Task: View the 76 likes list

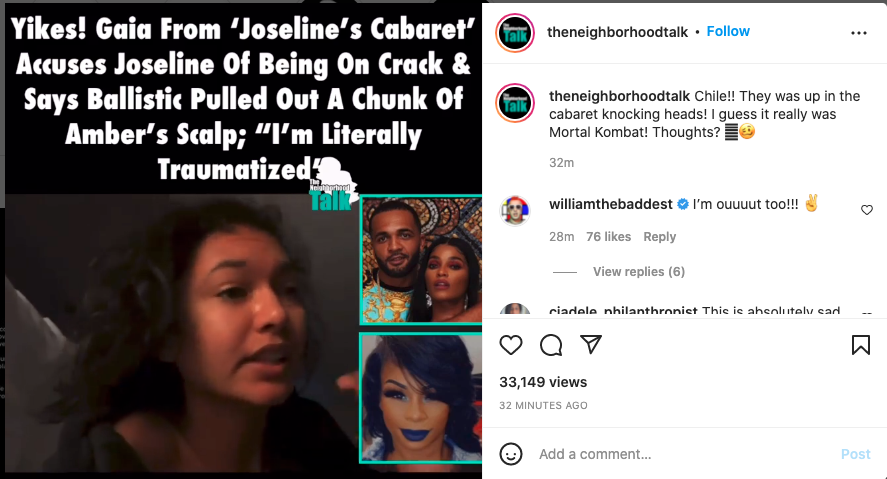Action: [609, 237]
